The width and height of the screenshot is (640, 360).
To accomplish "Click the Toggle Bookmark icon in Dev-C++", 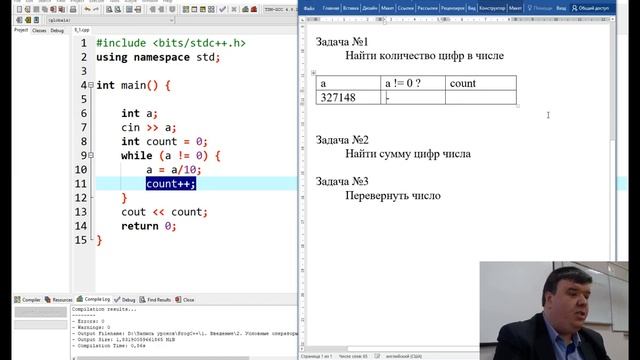I will click(172, 9).
